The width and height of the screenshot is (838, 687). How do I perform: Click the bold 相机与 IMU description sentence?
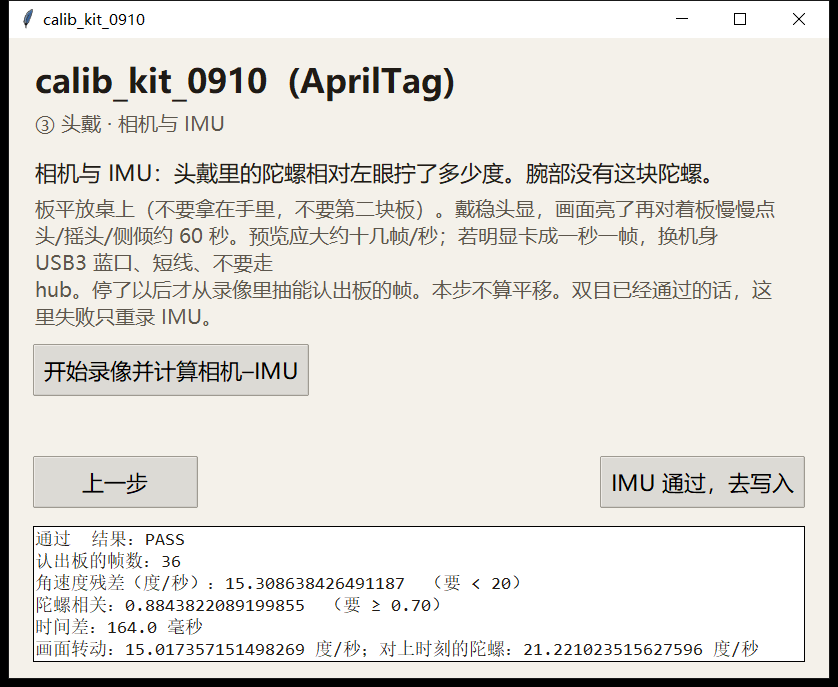375,173
